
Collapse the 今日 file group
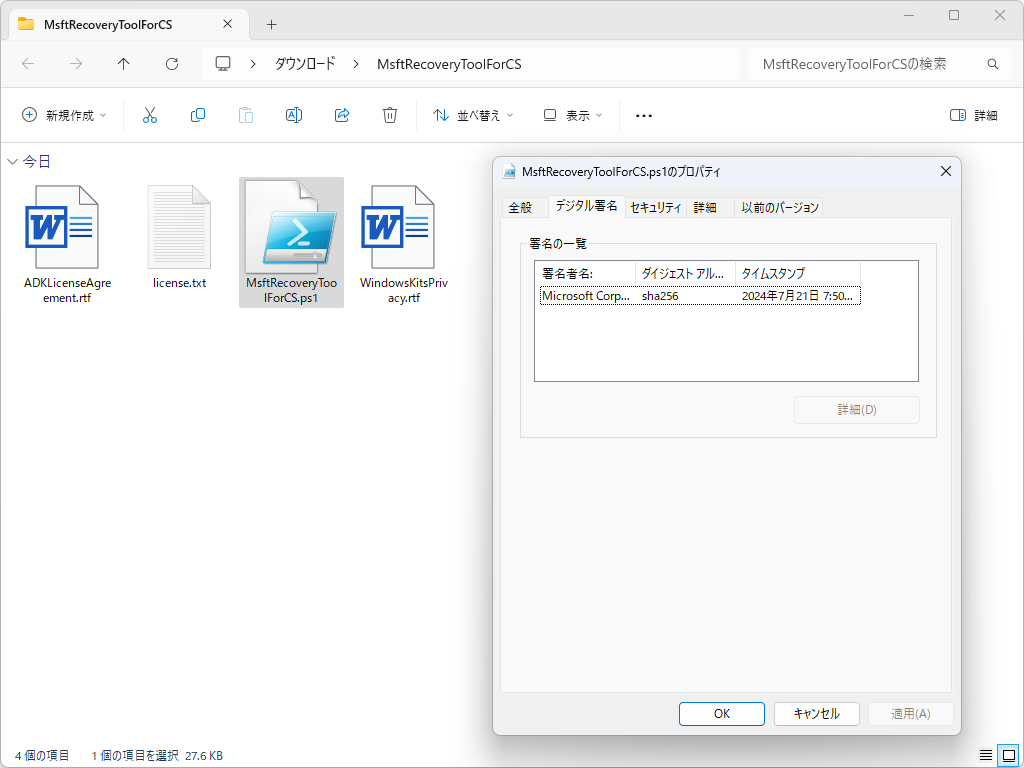click(x=12, y=160)
